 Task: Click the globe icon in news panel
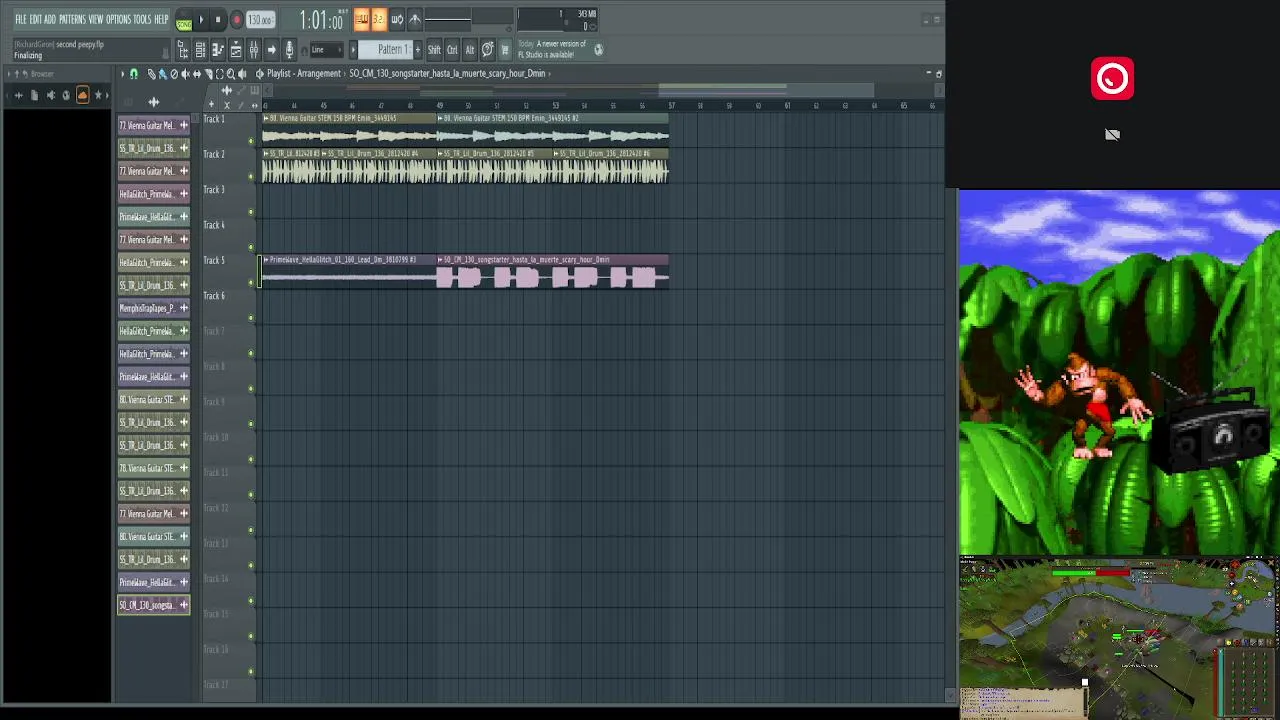pyautogui.click(x=599, y=49)
